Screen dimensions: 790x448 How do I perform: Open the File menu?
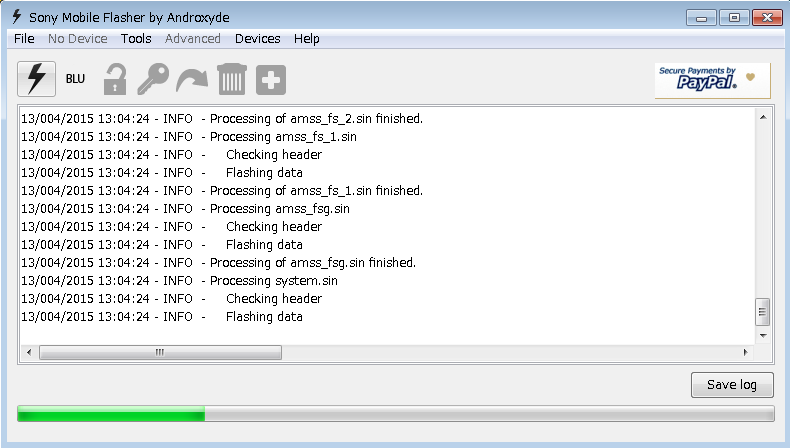pos(24,39)
